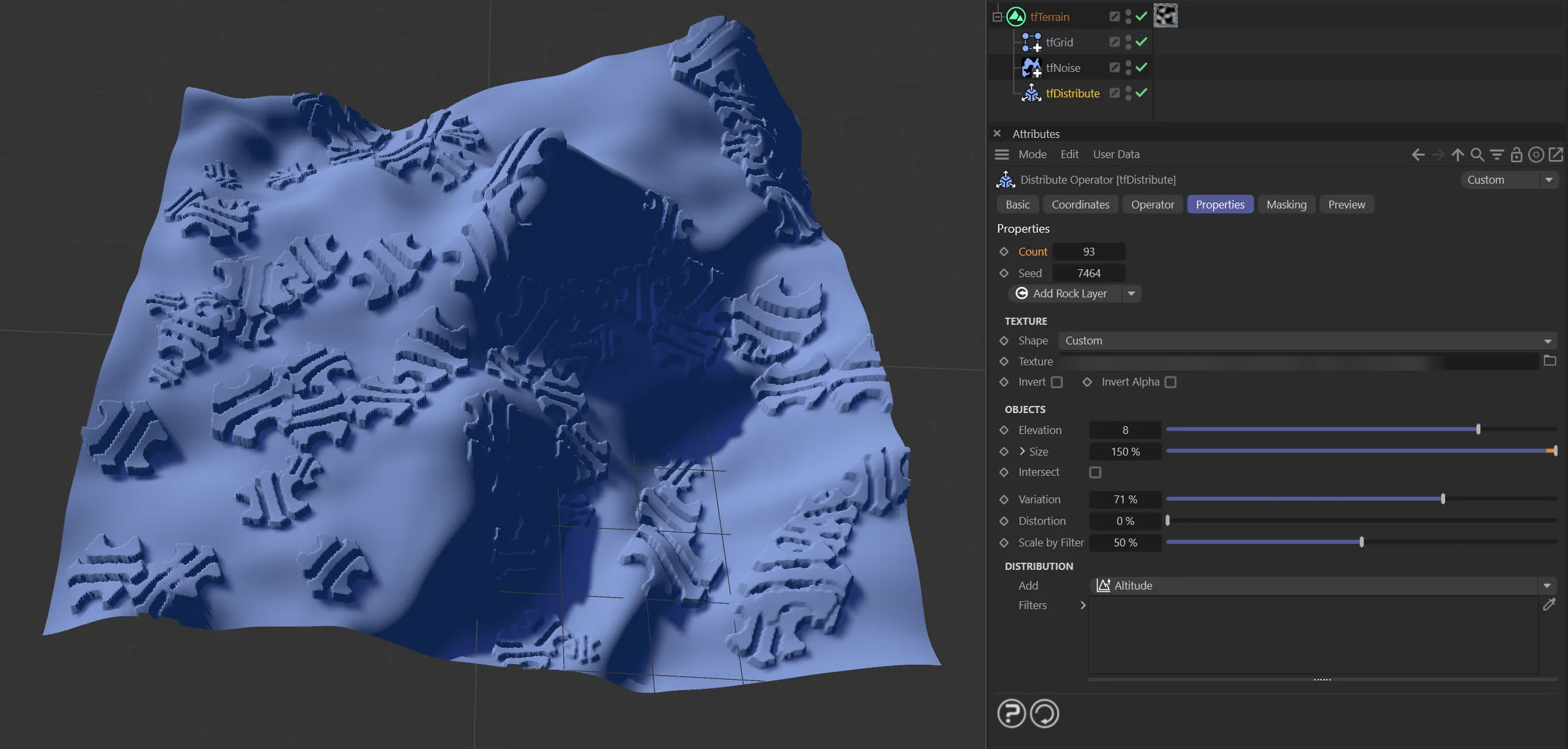Enable the Intersect checkbox
1568x749 pixels.
[1095, 472]
